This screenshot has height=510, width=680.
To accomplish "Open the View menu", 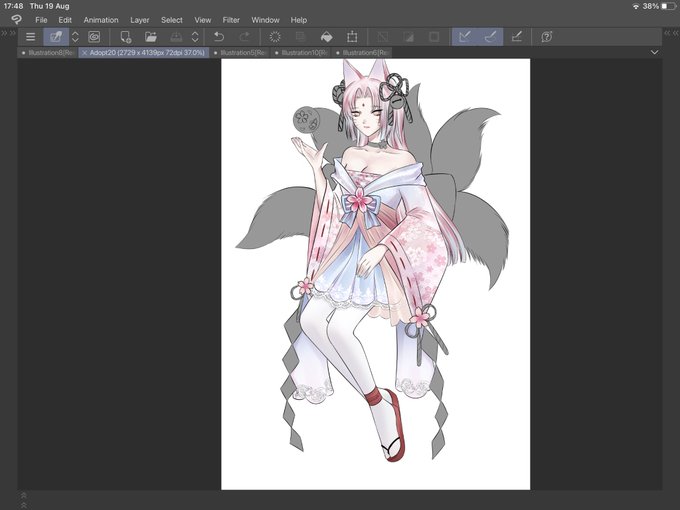I will [203, 20].
